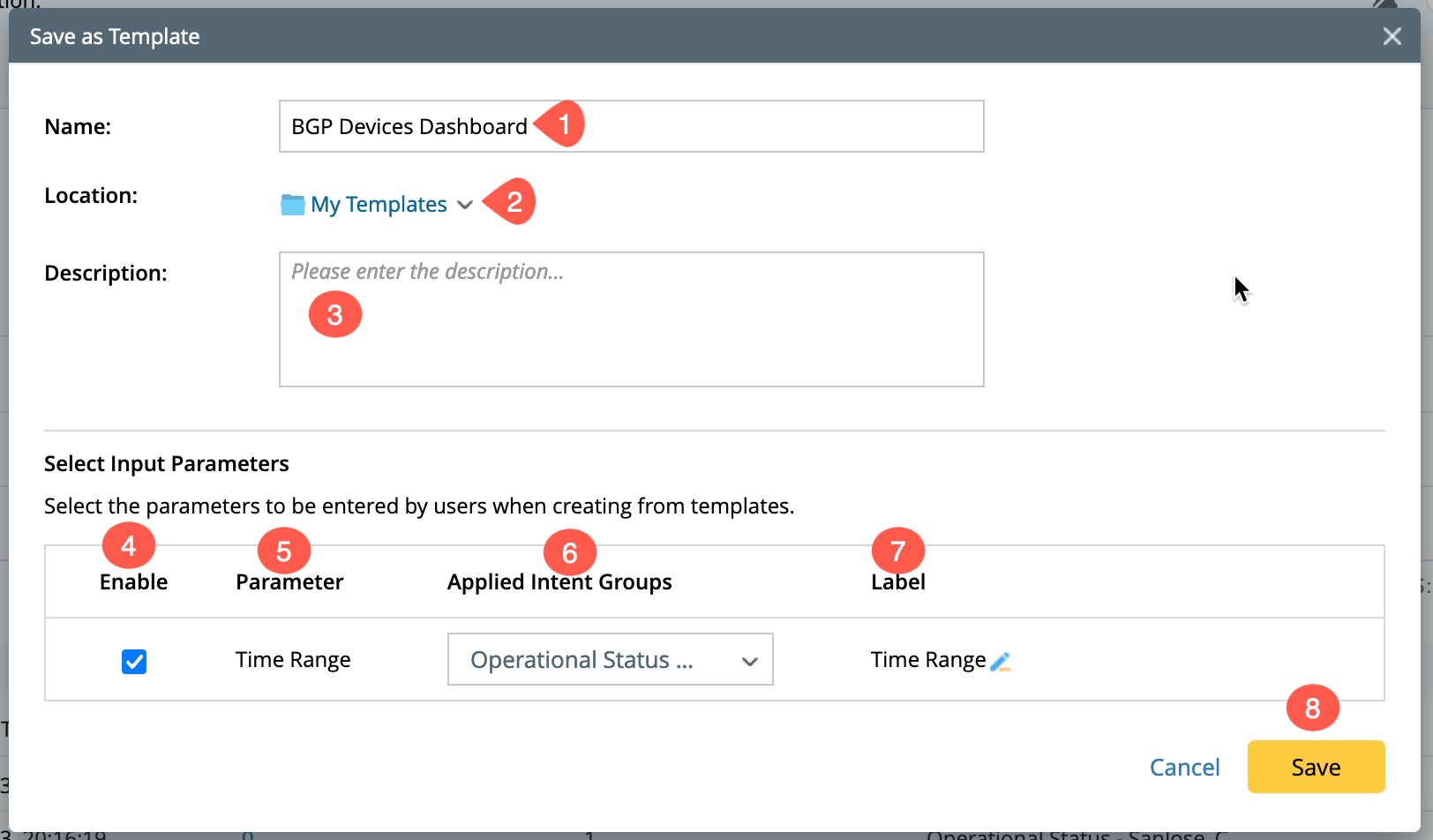Click the Enable column header

(x=133, y=582)
